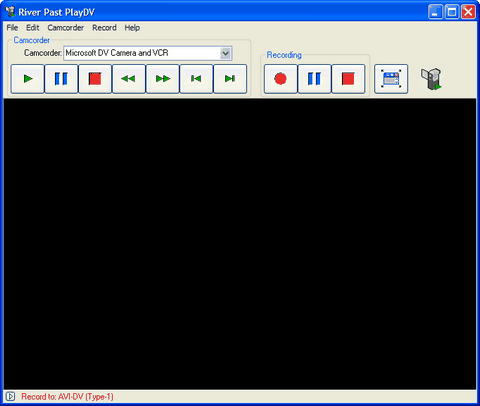The image size is (480, 406).
Task: Open the File menu
Action: (12, 28)
